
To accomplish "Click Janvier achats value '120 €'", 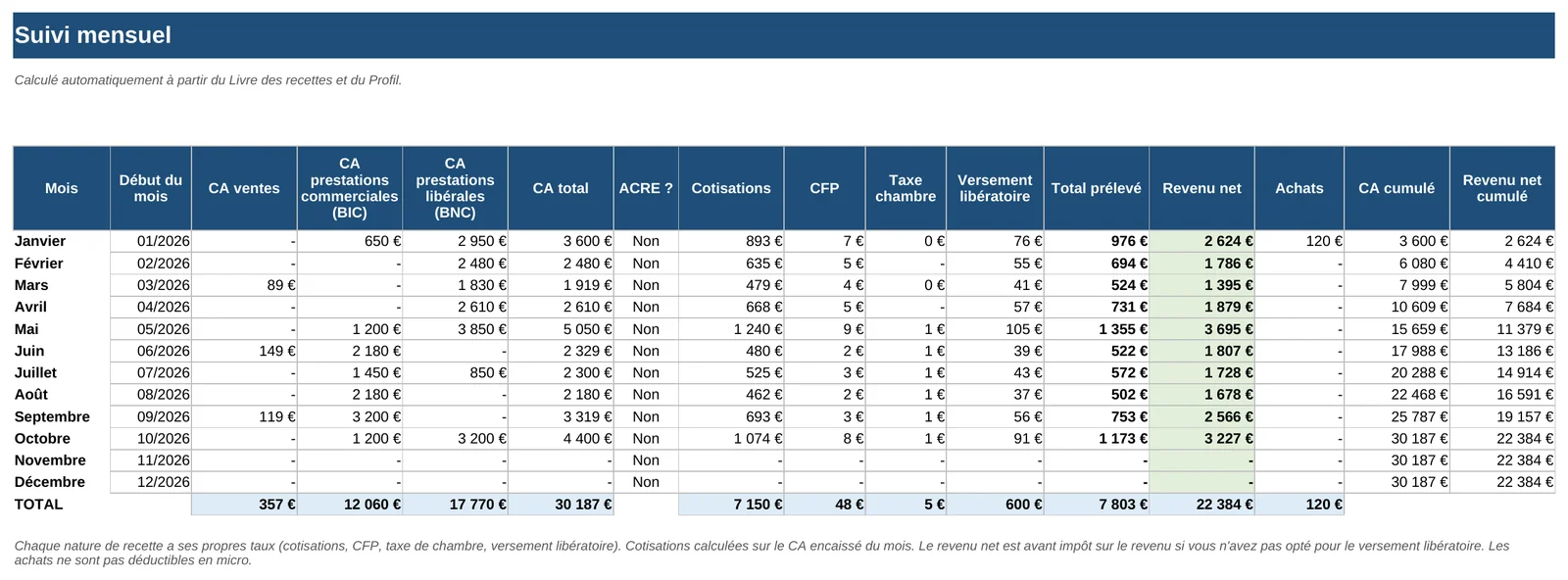I will 1299,241.
